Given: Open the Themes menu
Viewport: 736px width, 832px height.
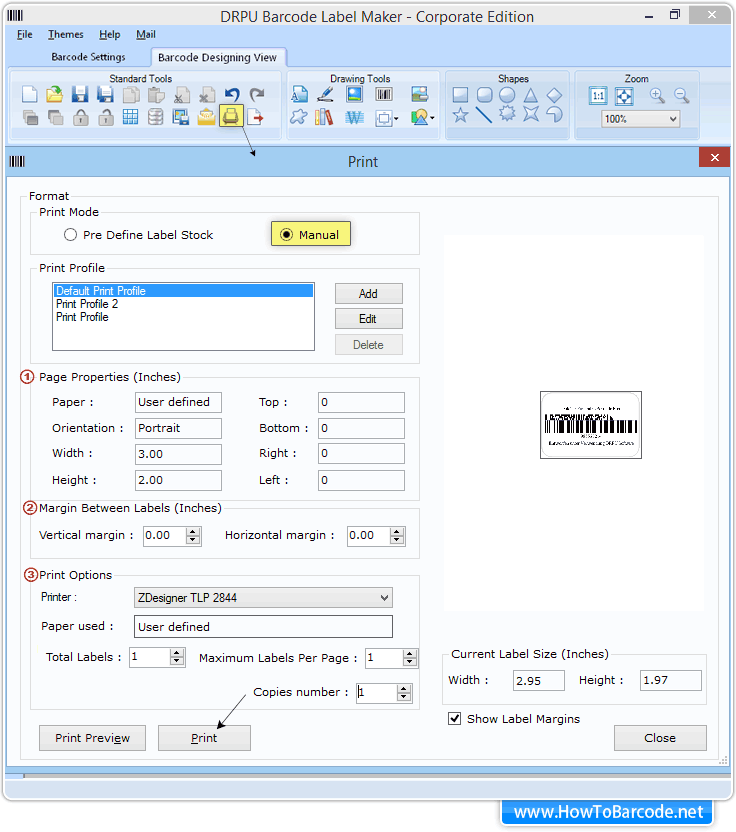Looking at the screenshot, I should click(x=66, y=35).
